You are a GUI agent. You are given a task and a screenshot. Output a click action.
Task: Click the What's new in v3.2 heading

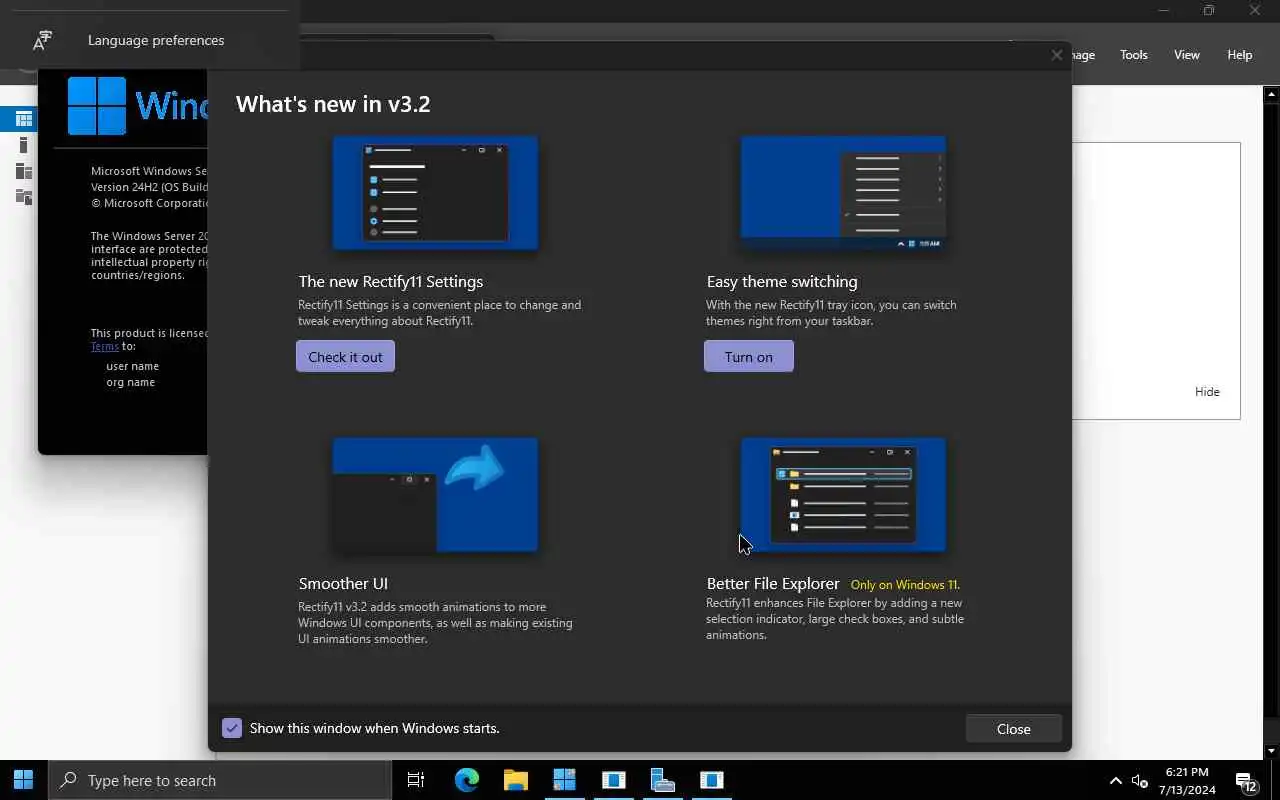pyautogui.click(x=333, y=104)
